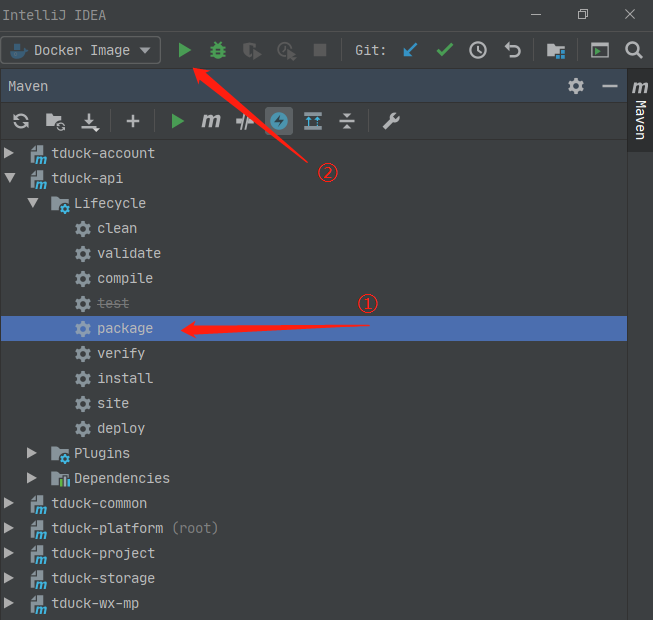Expand the tduck-common module
Image resolution: width=653 pixels, height=620 pixels.
9,503
